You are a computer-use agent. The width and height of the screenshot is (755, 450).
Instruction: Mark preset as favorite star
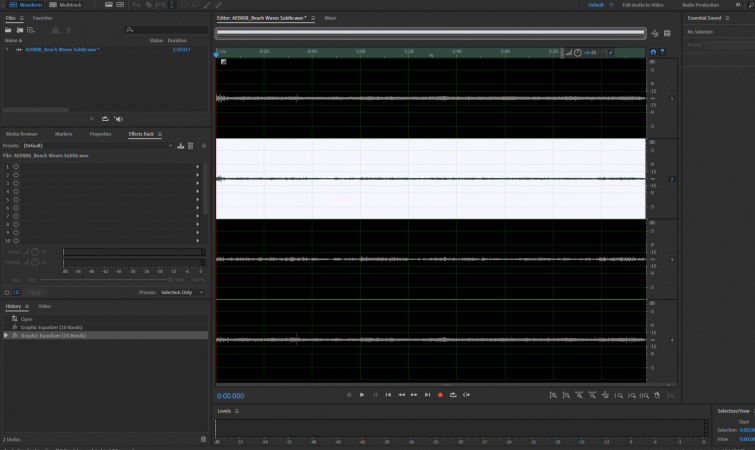204,146
